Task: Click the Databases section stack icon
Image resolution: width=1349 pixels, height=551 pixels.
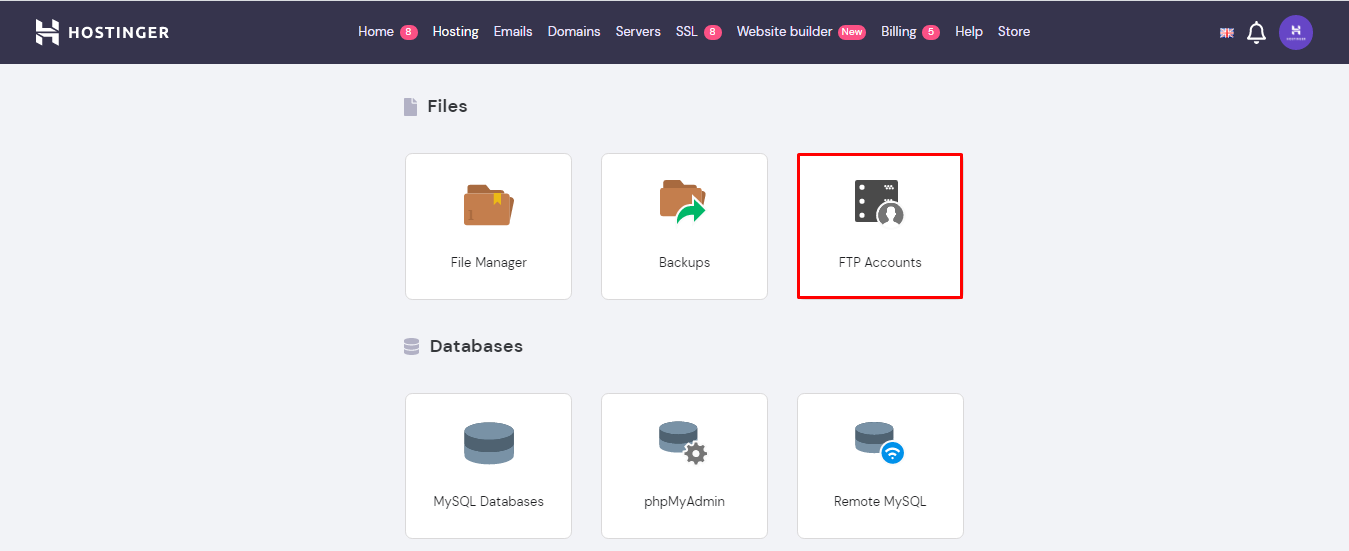Action: (x=411, y=347)
